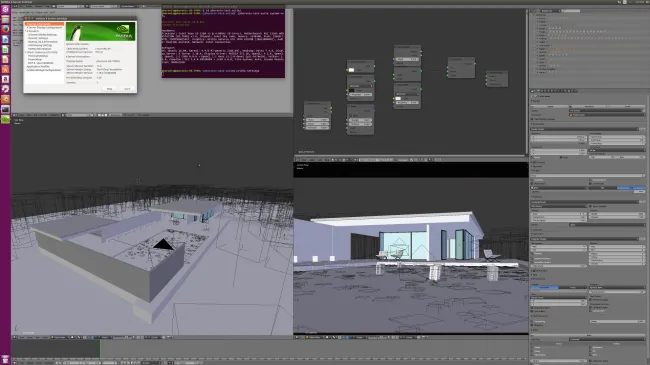The height and width of the screenshot is (365, 650).
Task: Toggle the Square Samples checkbox
Action: (x=591, y=206)
